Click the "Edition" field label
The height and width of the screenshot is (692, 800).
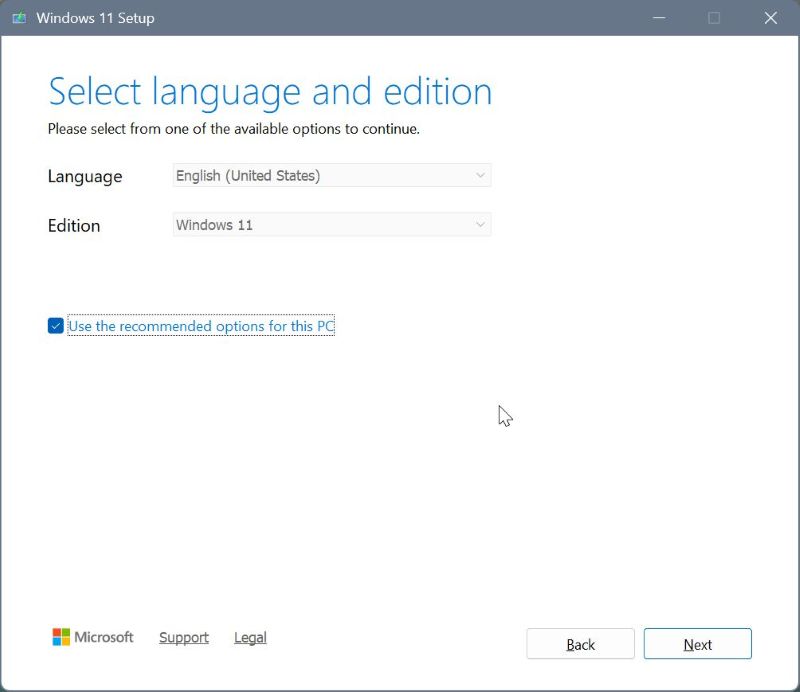[74, 226]
